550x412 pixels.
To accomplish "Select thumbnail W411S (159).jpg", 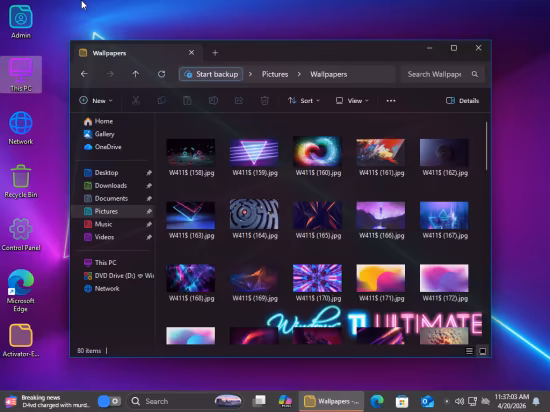I will click(x=254, y=157).
